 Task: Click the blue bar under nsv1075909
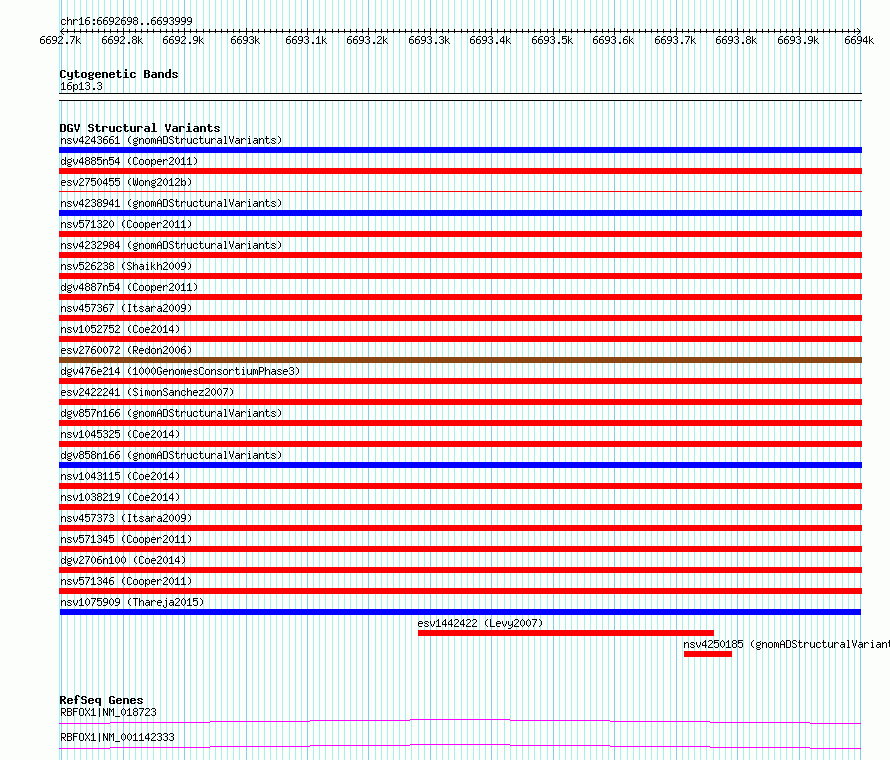click(460, 612)
